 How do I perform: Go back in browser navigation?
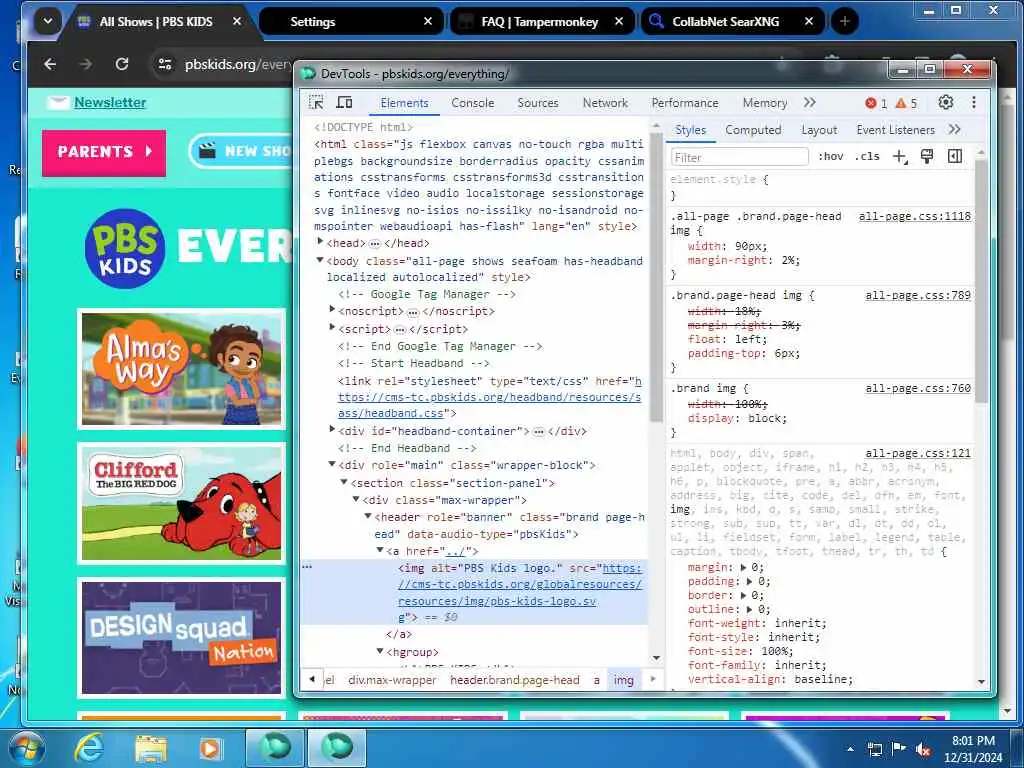tap(50, 64)
